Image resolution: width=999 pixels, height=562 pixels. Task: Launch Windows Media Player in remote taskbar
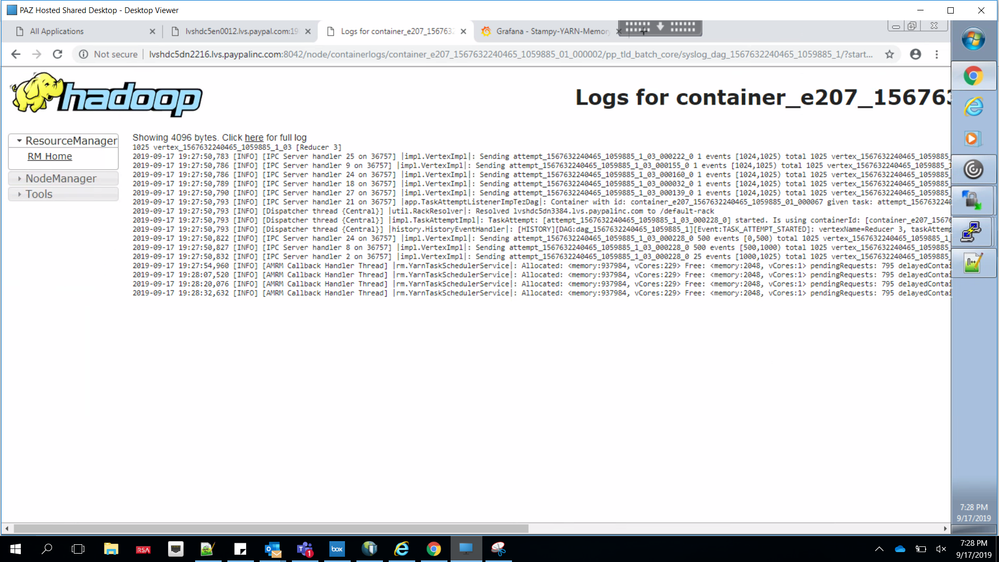973,138
